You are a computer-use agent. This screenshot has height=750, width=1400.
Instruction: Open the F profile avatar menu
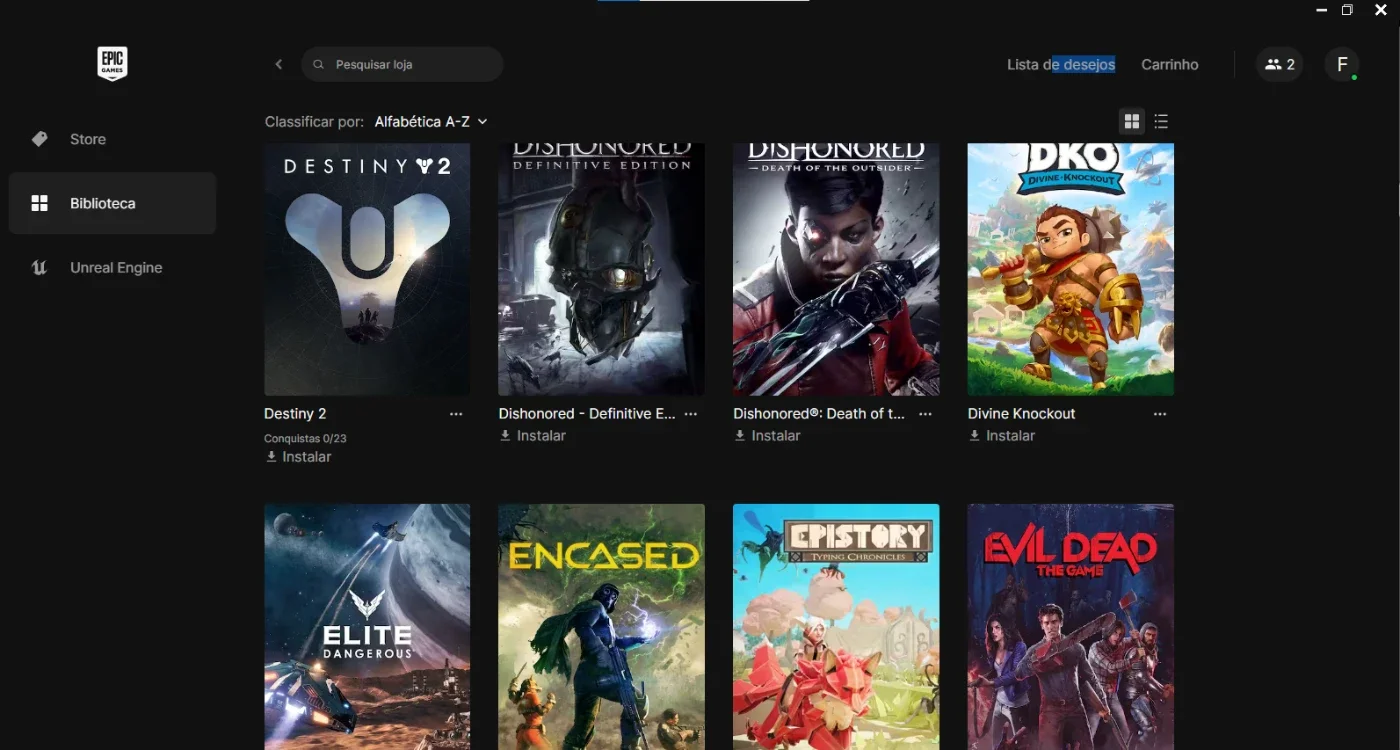click(1342, 64)
